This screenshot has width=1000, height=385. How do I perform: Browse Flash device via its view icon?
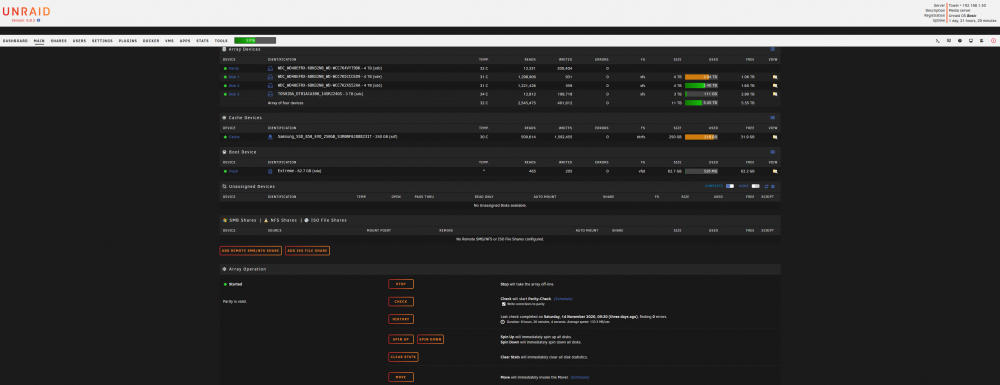coord(775,171)
